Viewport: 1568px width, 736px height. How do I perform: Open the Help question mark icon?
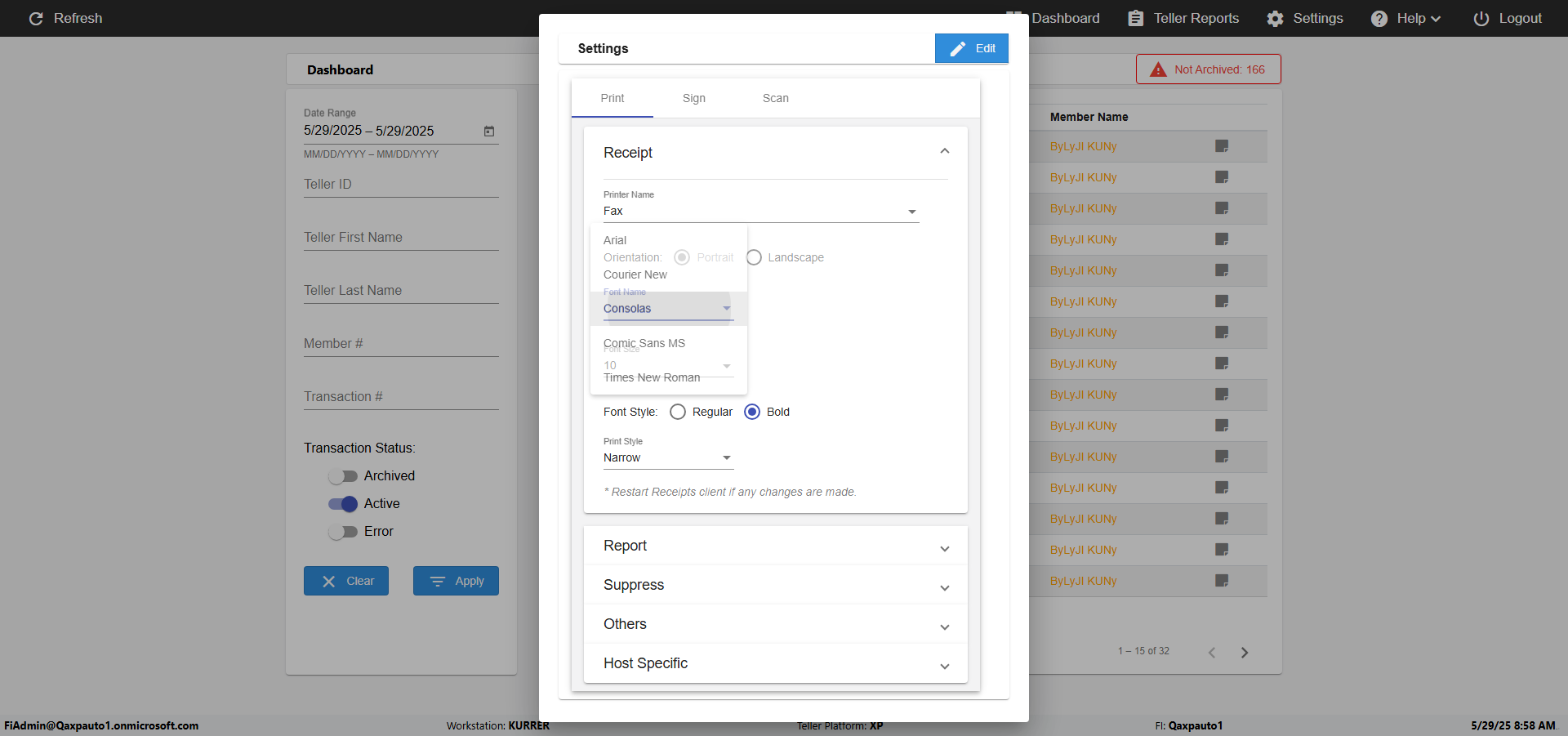[x=1379, y=18]
